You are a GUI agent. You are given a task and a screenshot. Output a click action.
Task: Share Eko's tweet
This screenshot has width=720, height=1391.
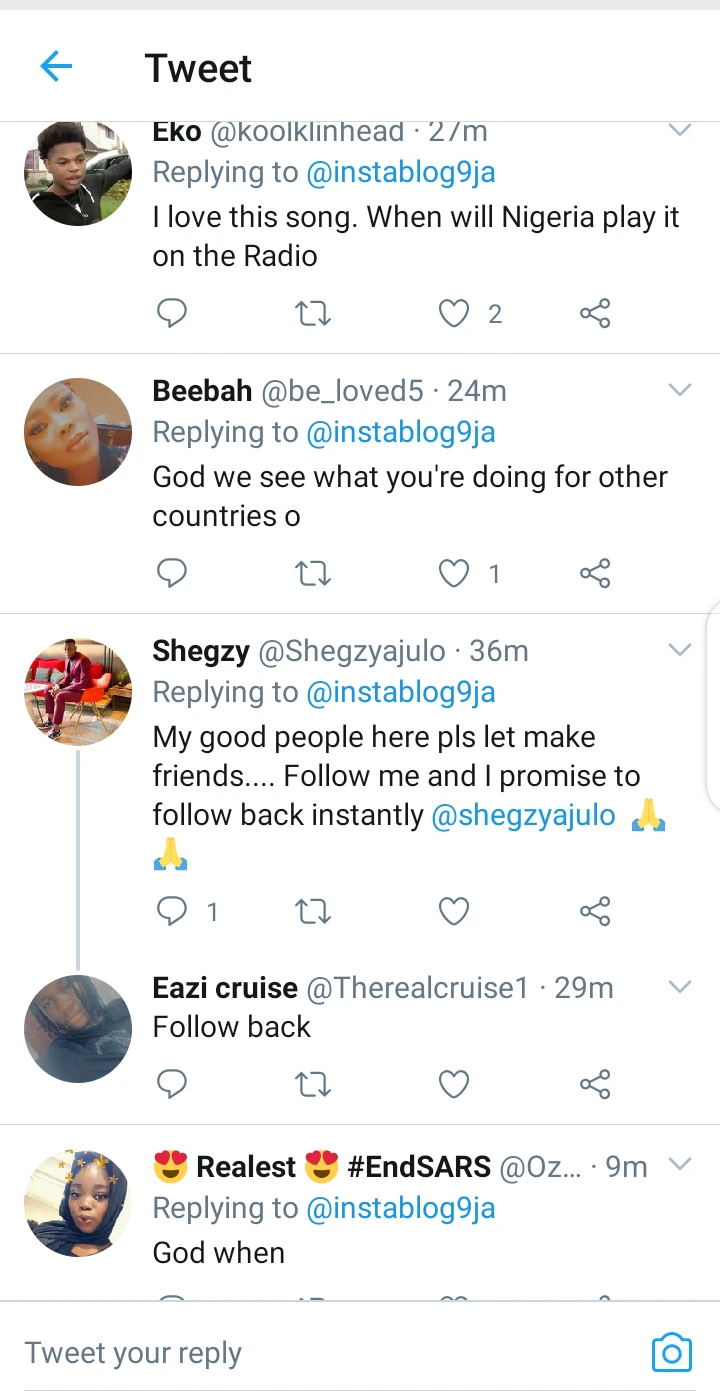pos(595,314)
